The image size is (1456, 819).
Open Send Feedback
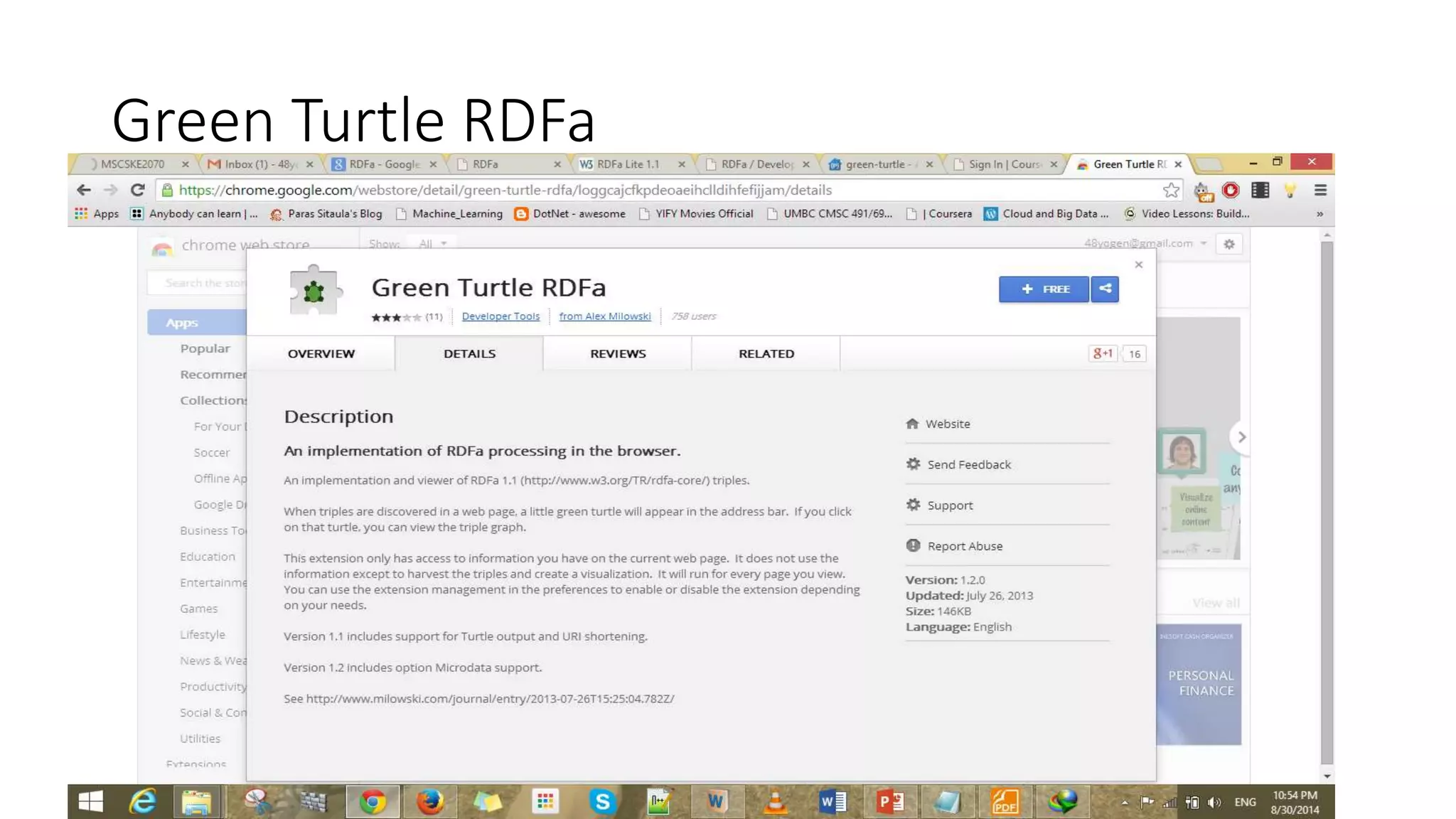(958, 464)
